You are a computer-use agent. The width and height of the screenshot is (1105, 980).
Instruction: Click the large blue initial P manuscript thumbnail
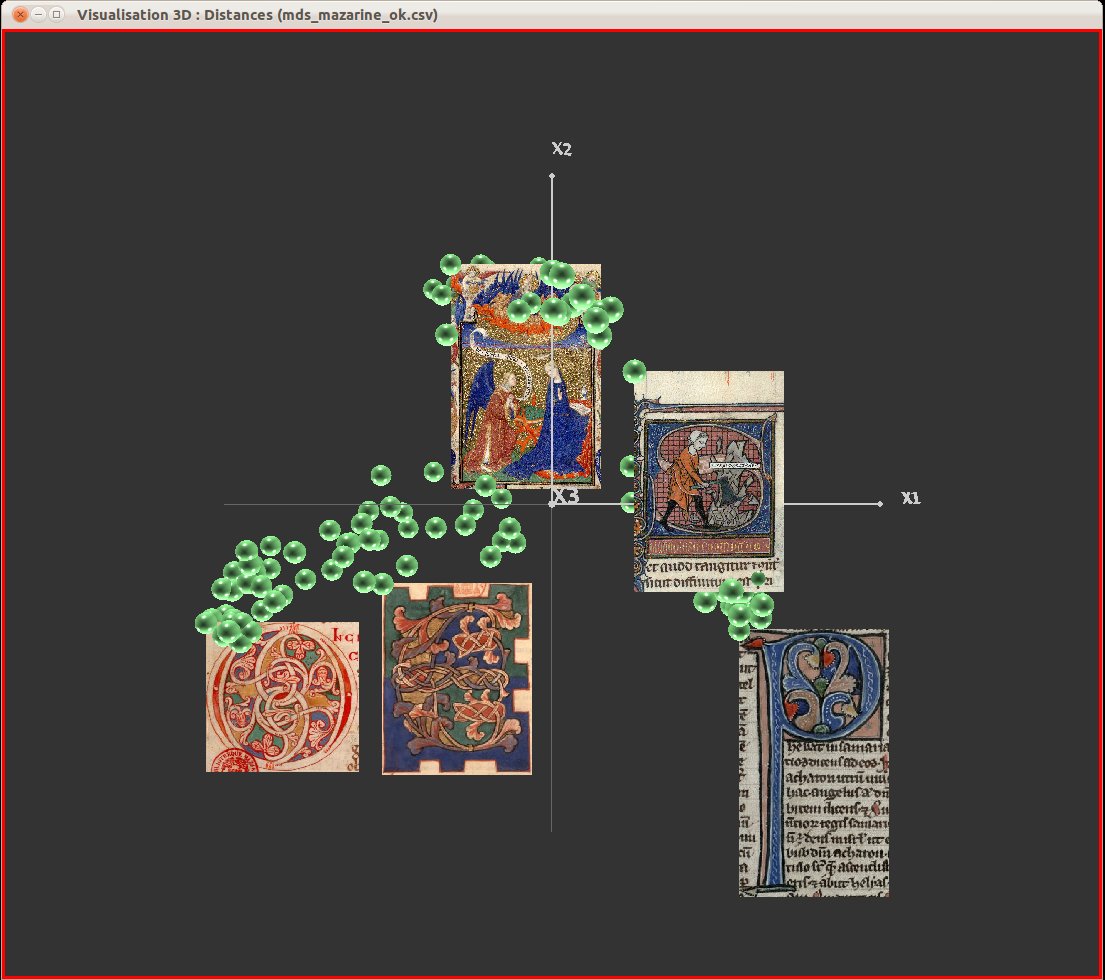[x=814, y=763]
